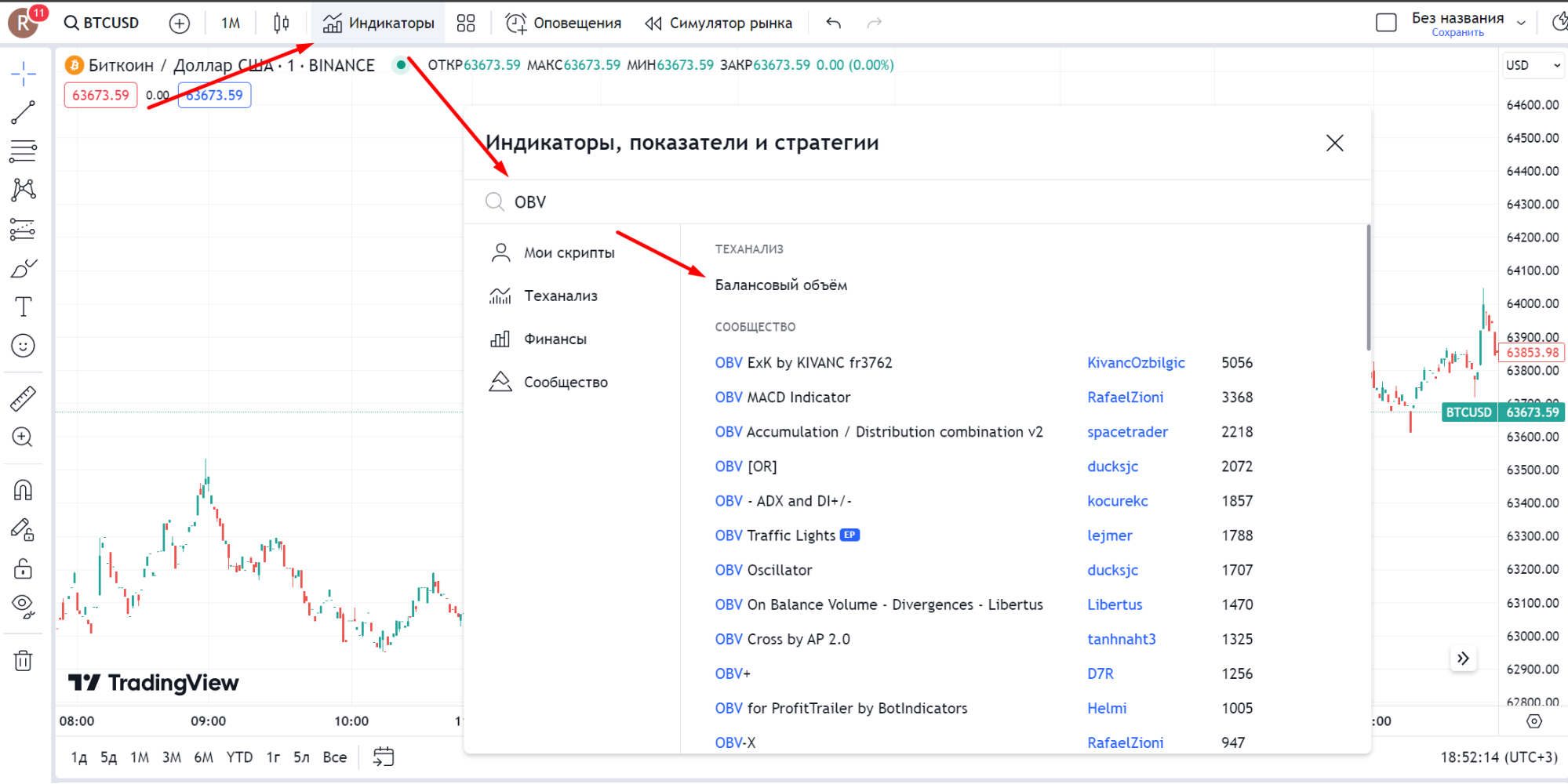Switch to the Сообщество scripts category
The height and width of the screenshot is (784, 1568).
tap(565, 382)
